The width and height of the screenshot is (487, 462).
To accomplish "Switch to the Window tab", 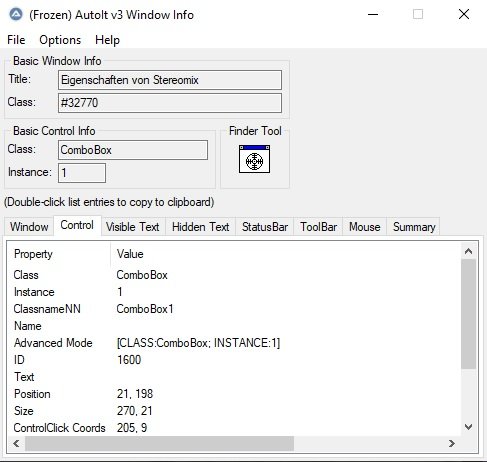I will [x=29, y=227].
